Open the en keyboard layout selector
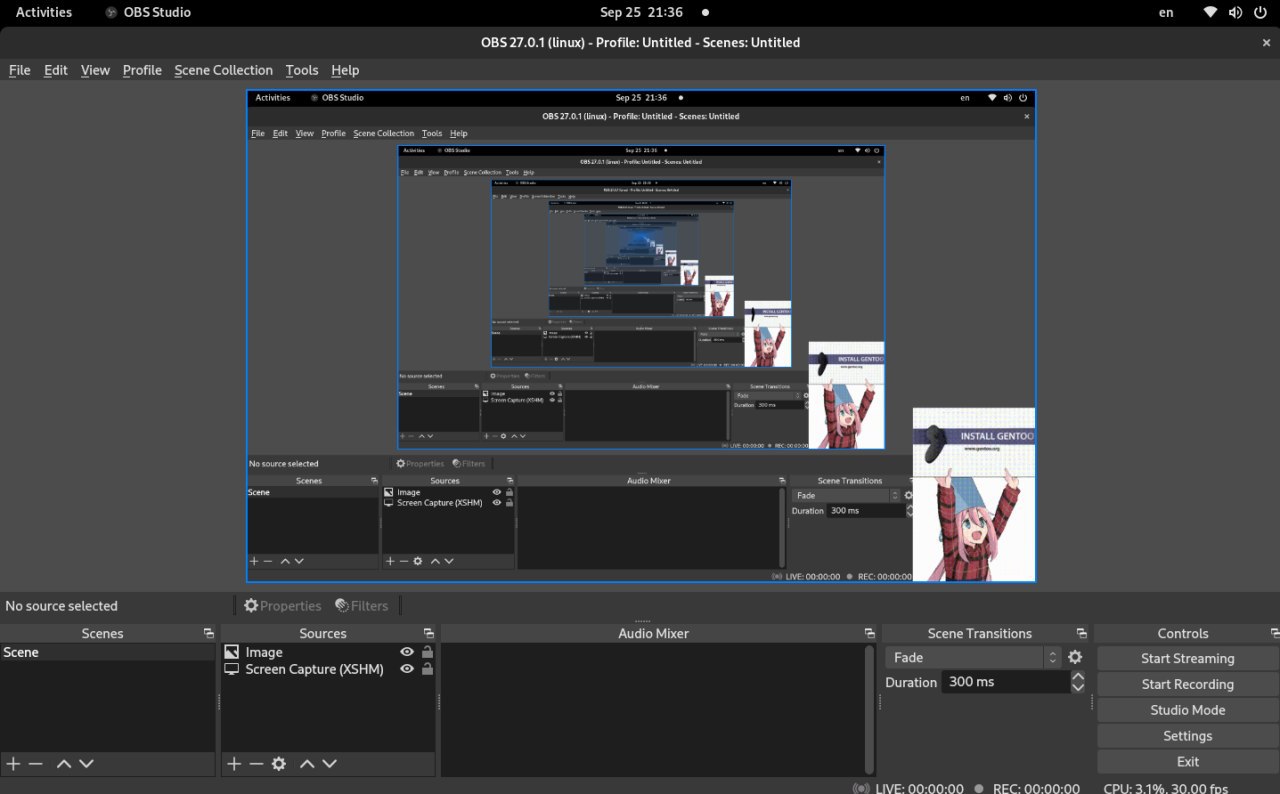 click(1166, 12)
